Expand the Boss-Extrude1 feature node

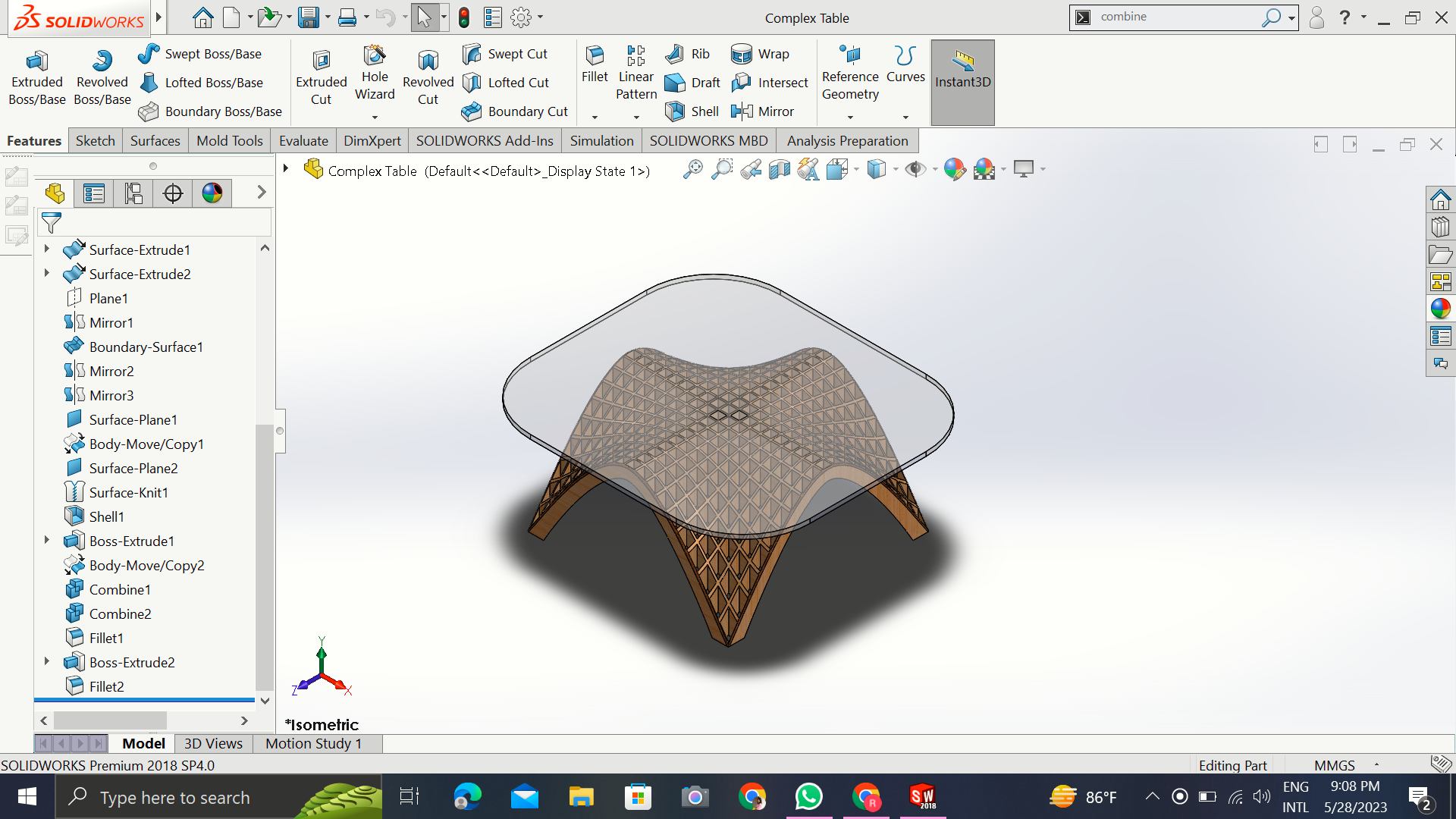point(47,541)
